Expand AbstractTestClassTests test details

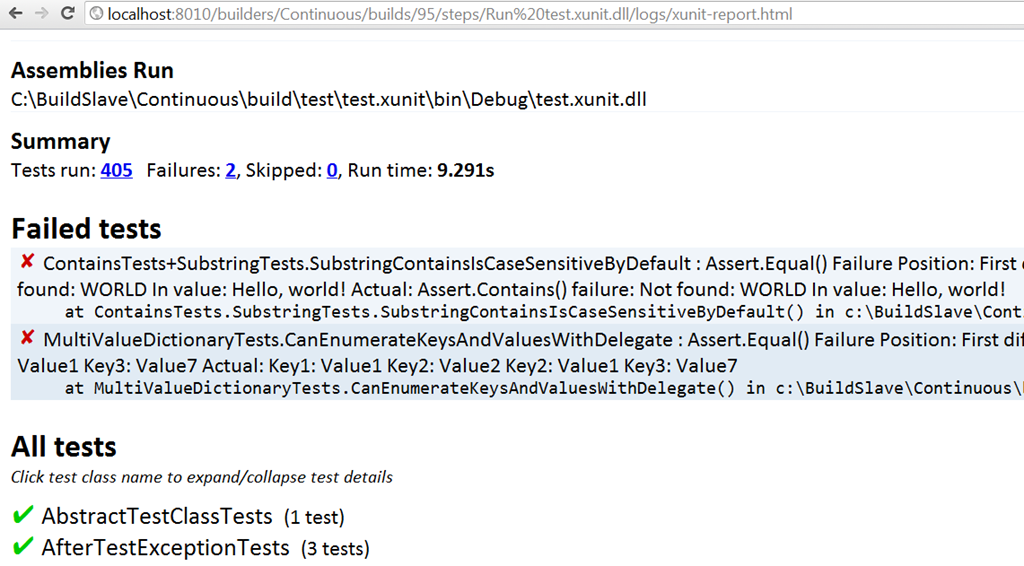(157, 516)
